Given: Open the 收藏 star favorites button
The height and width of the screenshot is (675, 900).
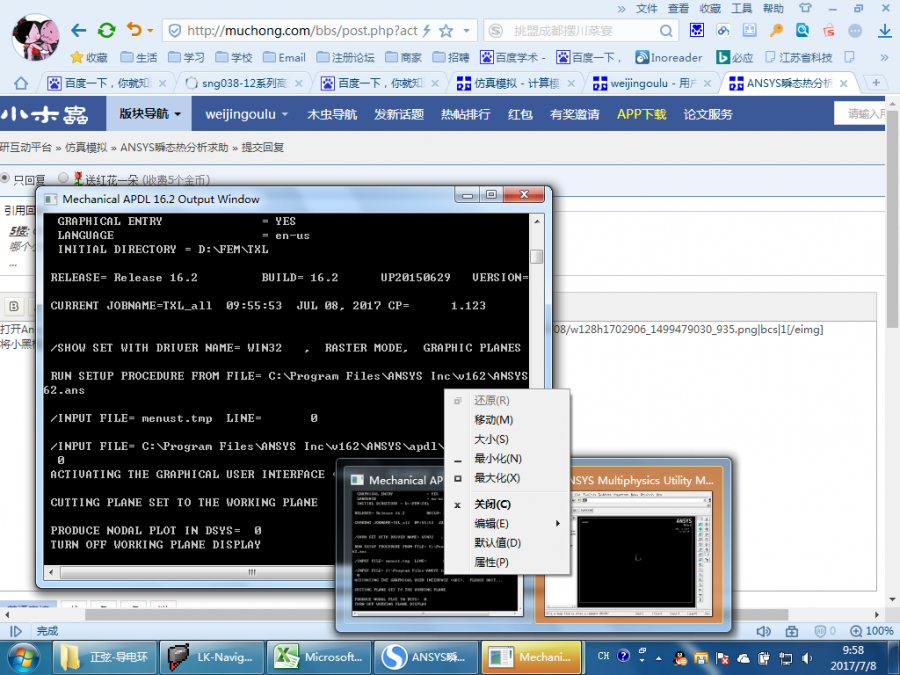Looking at the screenshot, I should click(89, 57).
